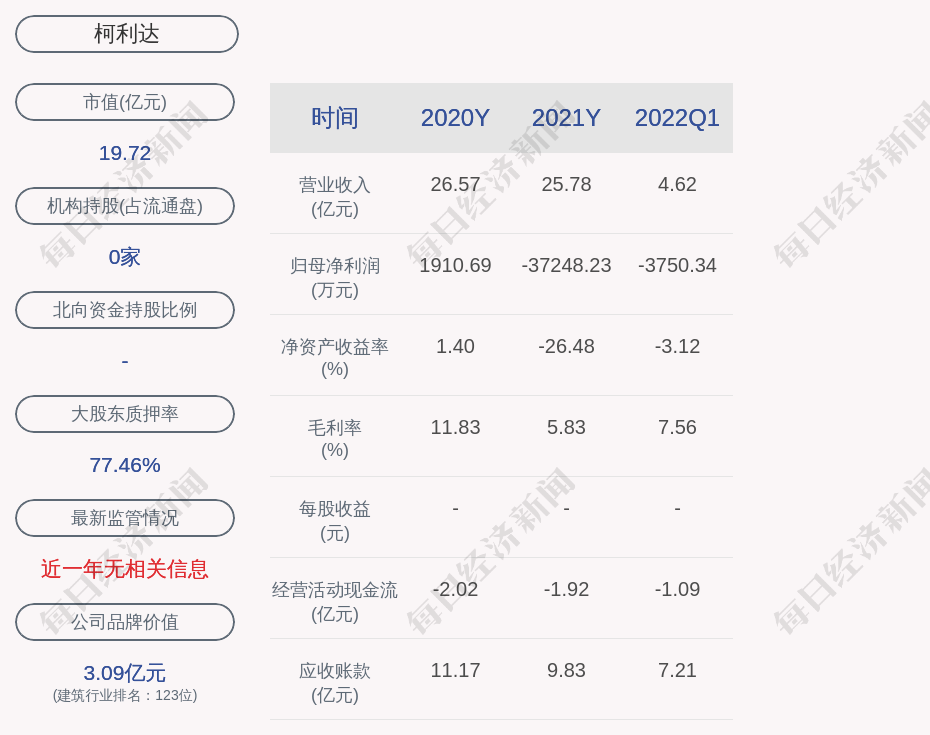Click net profit value 1910.69
Viewport: 930px width, 735px height.
pos(456,265)
